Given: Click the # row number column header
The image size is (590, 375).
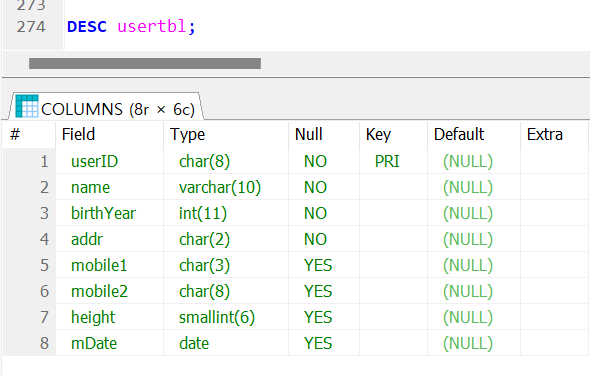Looking at the screenshot, I should click(29, 134).
